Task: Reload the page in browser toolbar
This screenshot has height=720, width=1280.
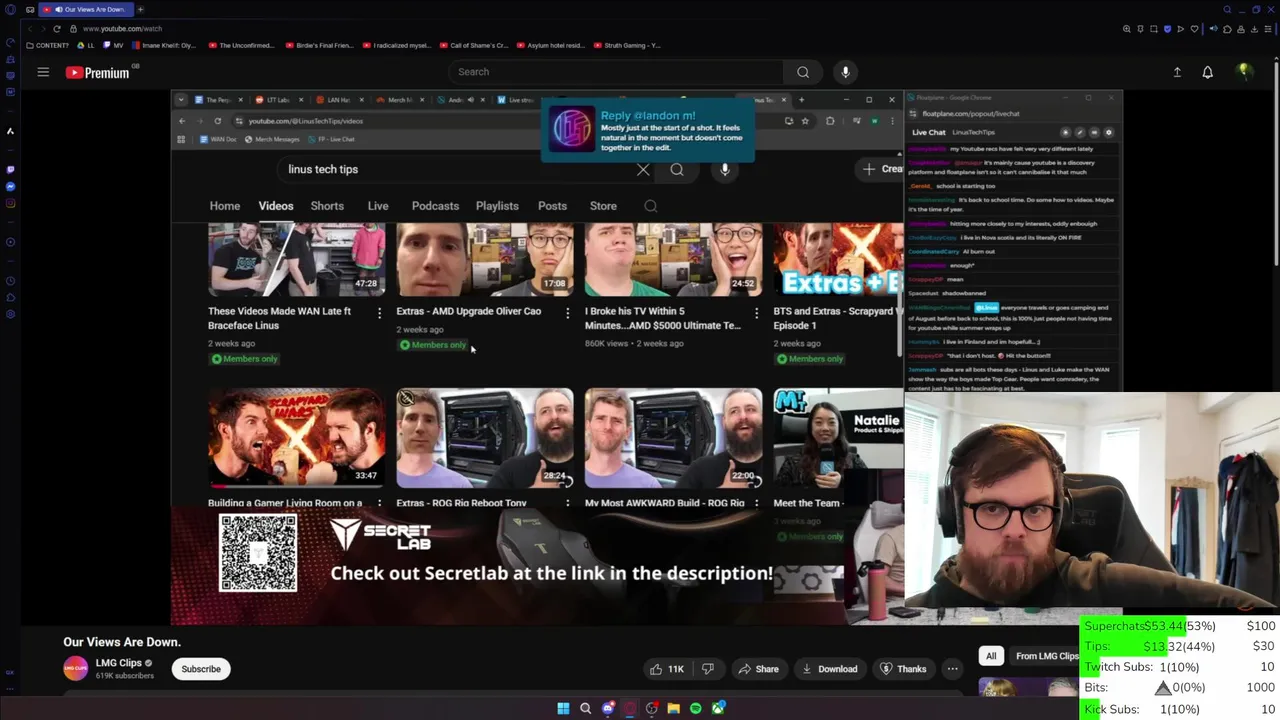Action: pos(56,28)
